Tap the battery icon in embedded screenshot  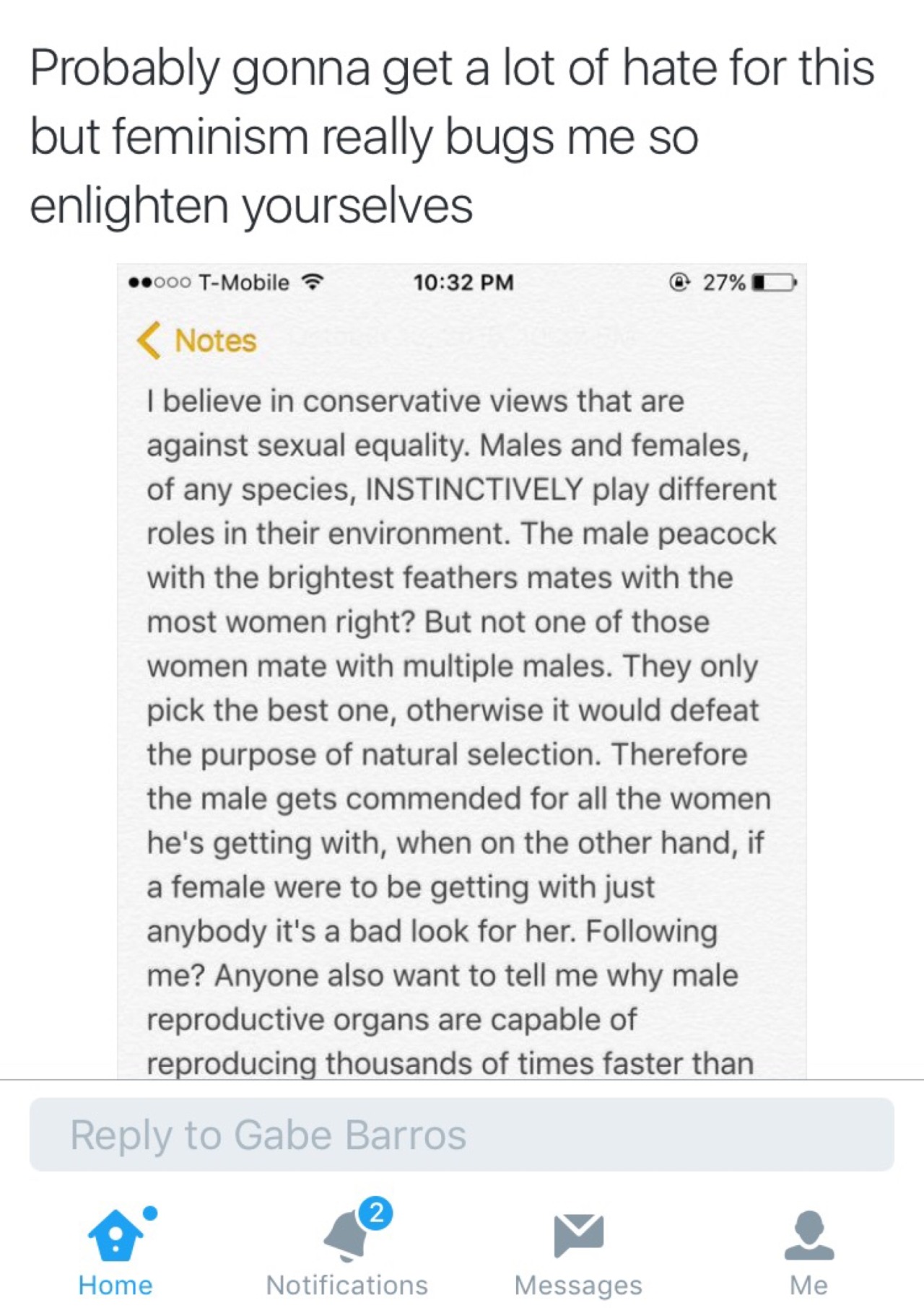tap(774, 282)
